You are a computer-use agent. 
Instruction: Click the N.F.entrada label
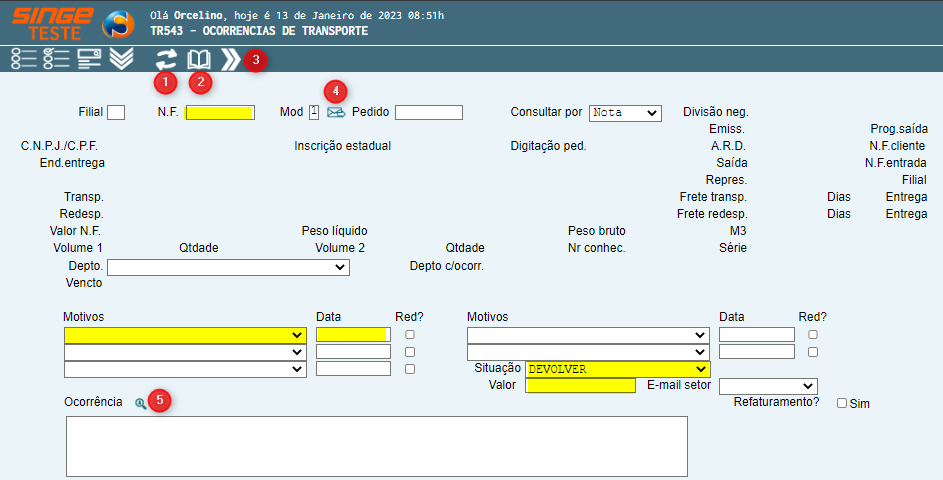(x=895, y=163)
